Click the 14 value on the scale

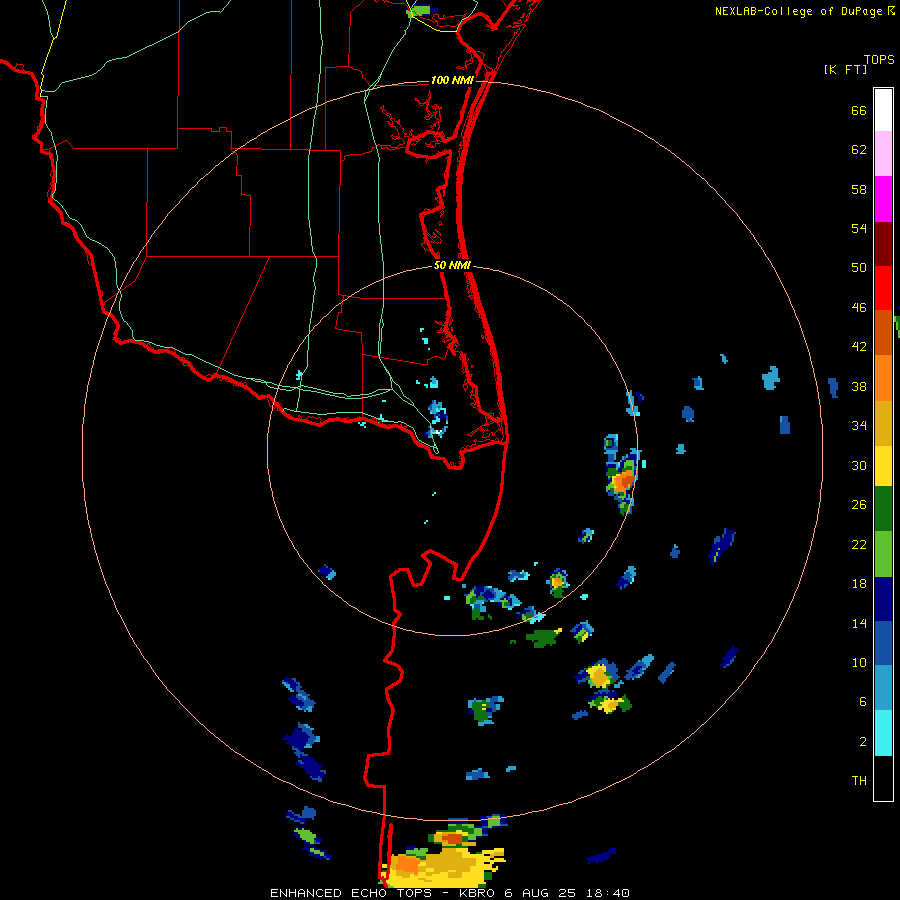point(859,623)
